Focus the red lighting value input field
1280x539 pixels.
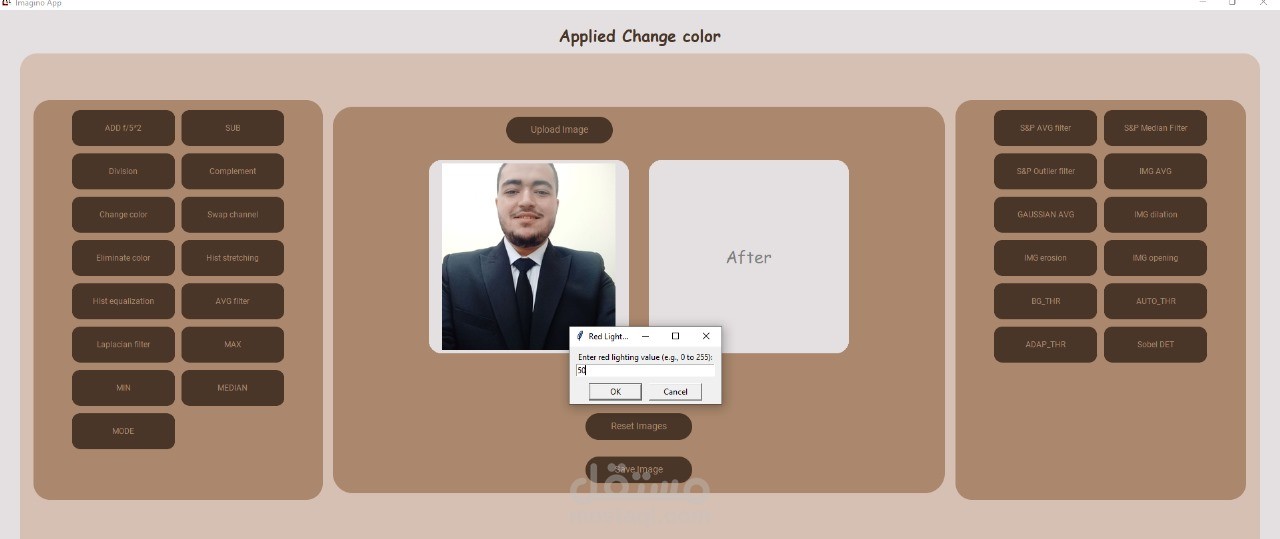tap(645, 370)
